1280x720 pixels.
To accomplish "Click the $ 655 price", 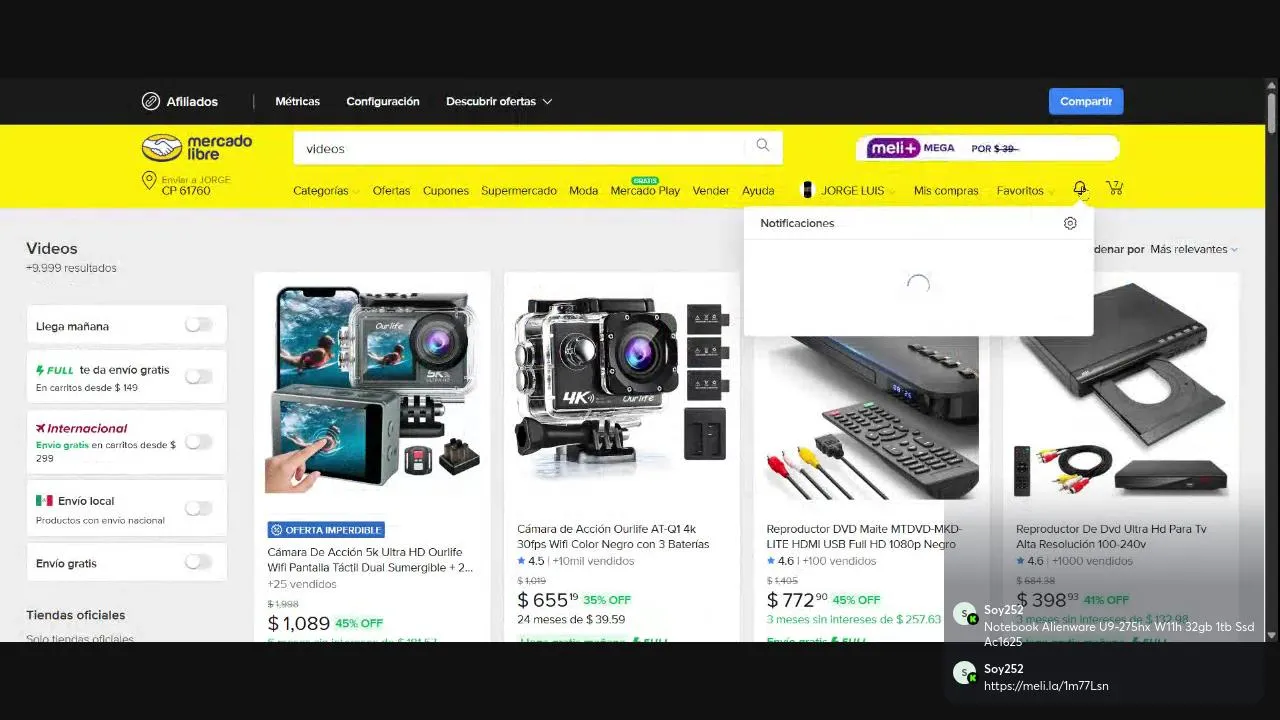I will [x=547, y=600].
